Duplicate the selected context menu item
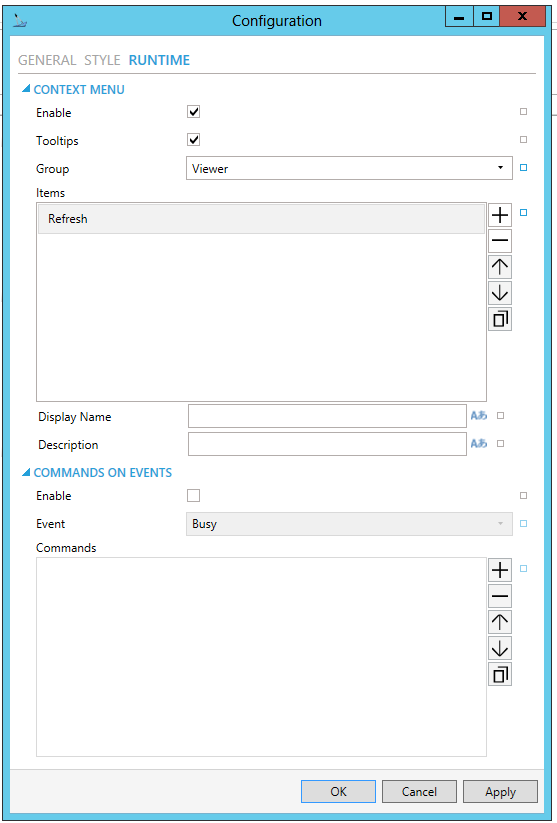 click(500, 319)
